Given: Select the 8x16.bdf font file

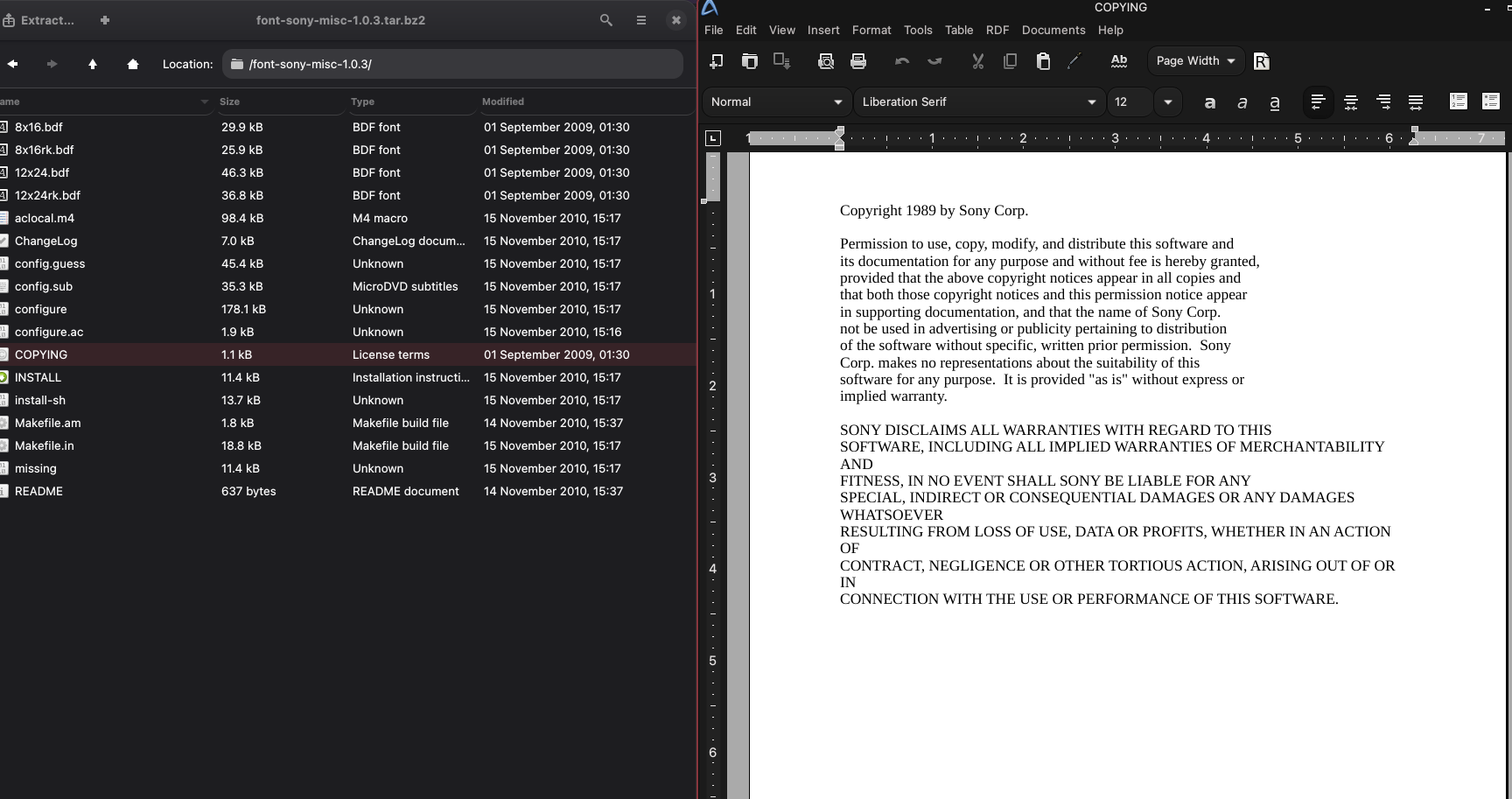Looking at the screenshot, I should 348,127.
